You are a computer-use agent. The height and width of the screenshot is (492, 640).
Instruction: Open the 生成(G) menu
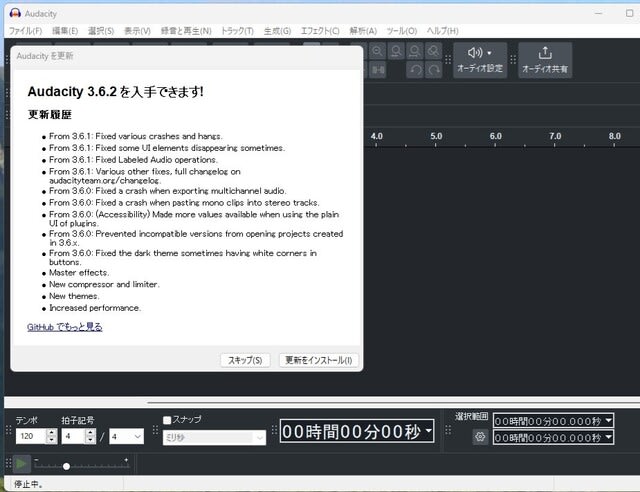point(277,31)
